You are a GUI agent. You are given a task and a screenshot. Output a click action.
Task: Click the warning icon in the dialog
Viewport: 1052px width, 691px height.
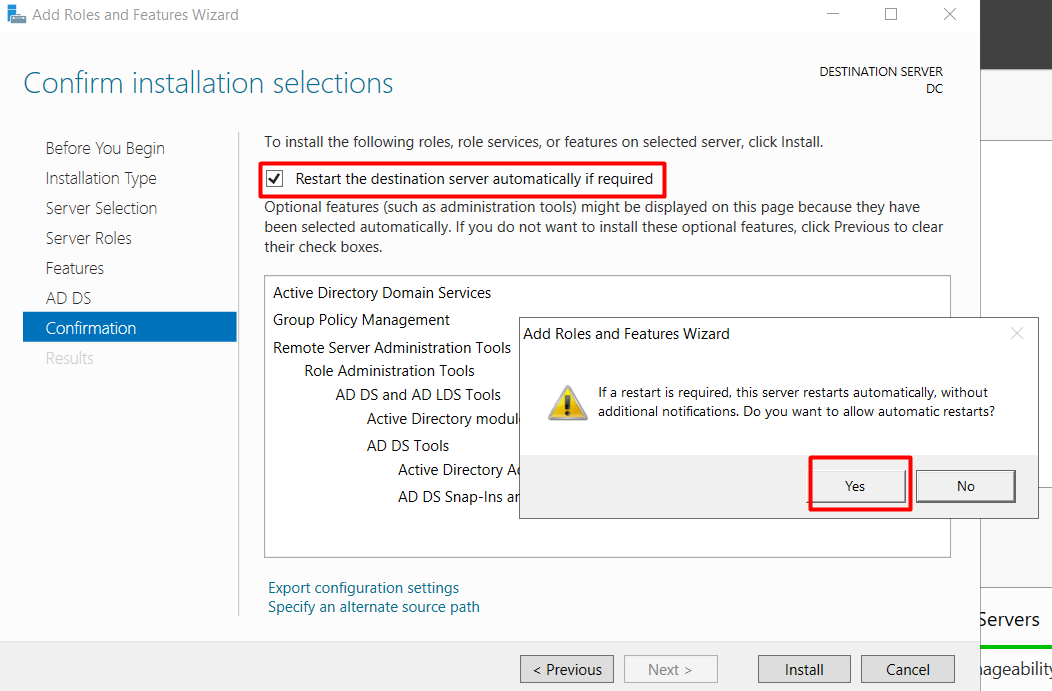[567, 402]
